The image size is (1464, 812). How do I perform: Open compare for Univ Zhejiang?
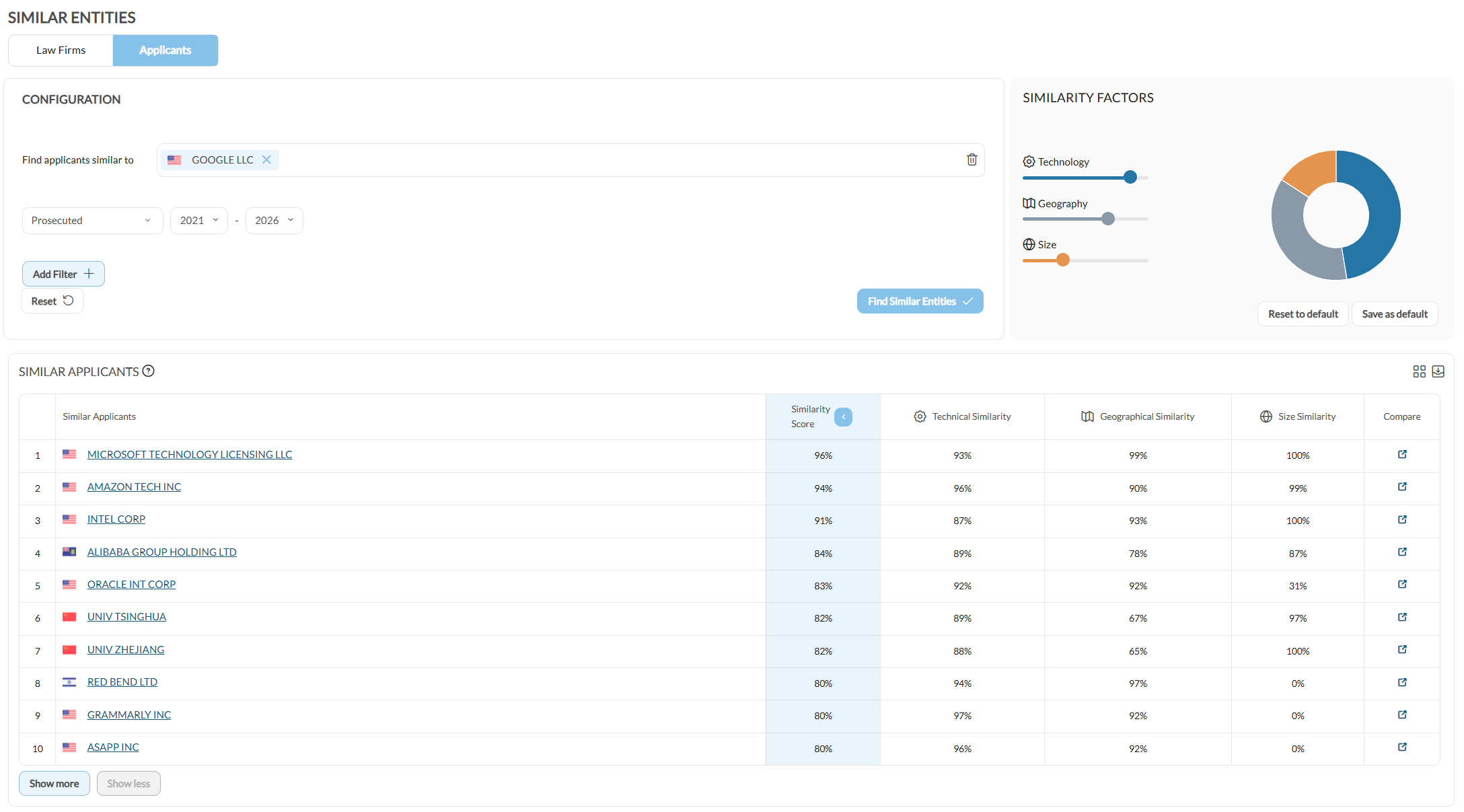(1402, 650)
